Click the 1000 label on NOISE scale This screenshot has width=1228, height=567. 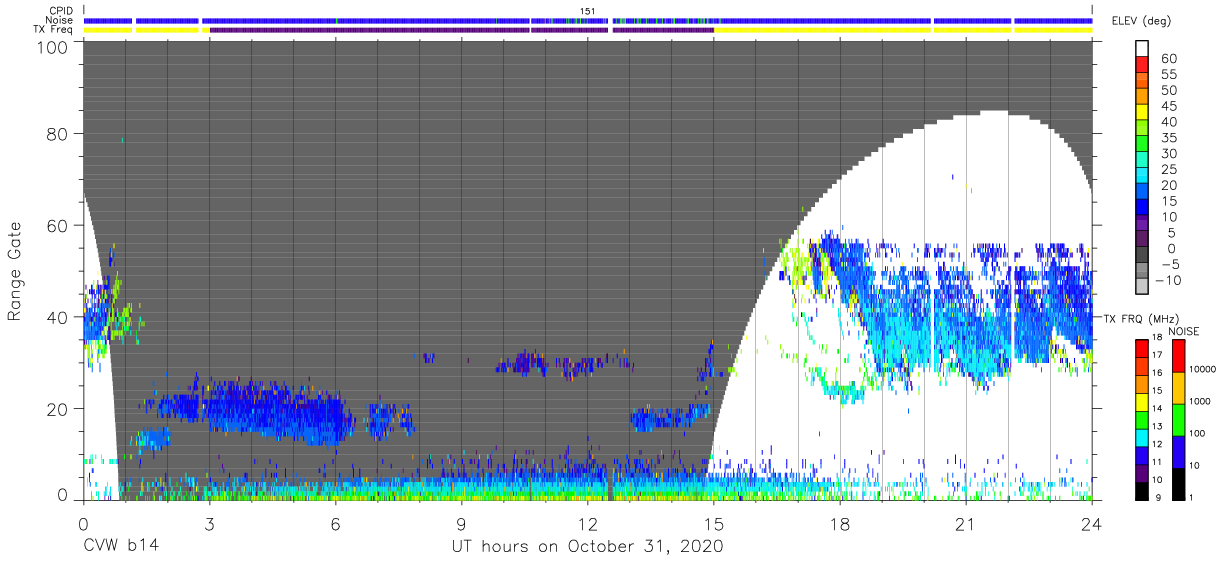1199,401
